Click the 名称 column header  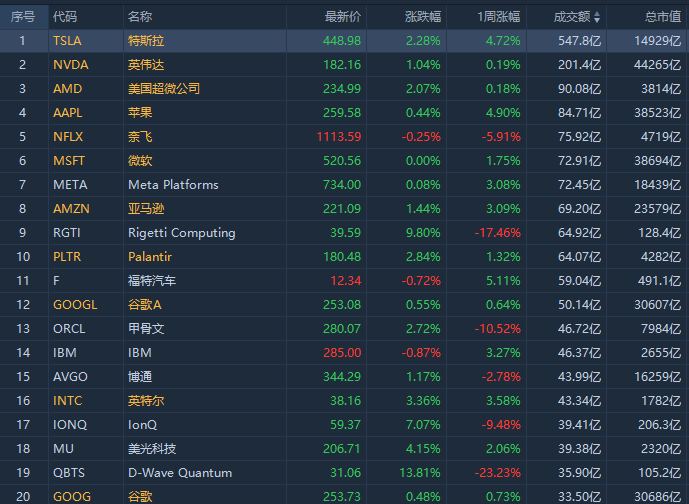point(140,17)
